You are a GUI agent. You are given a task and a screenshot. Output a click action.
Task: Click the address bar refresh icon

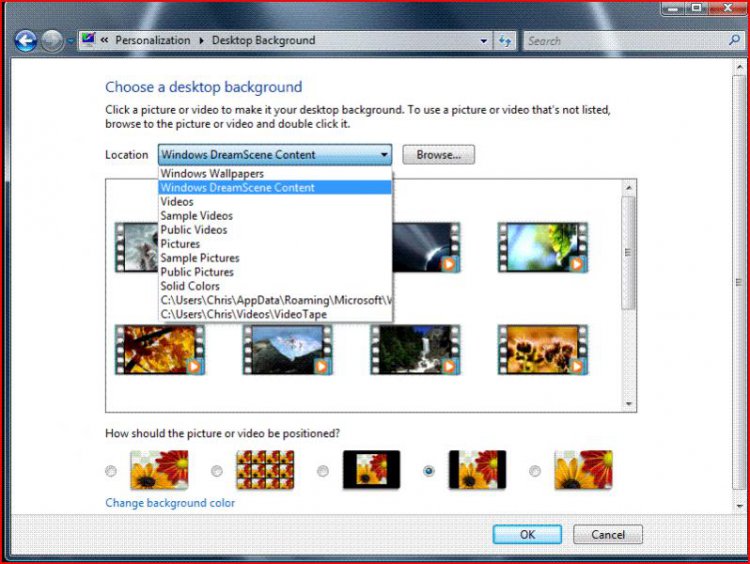[505, 41]
